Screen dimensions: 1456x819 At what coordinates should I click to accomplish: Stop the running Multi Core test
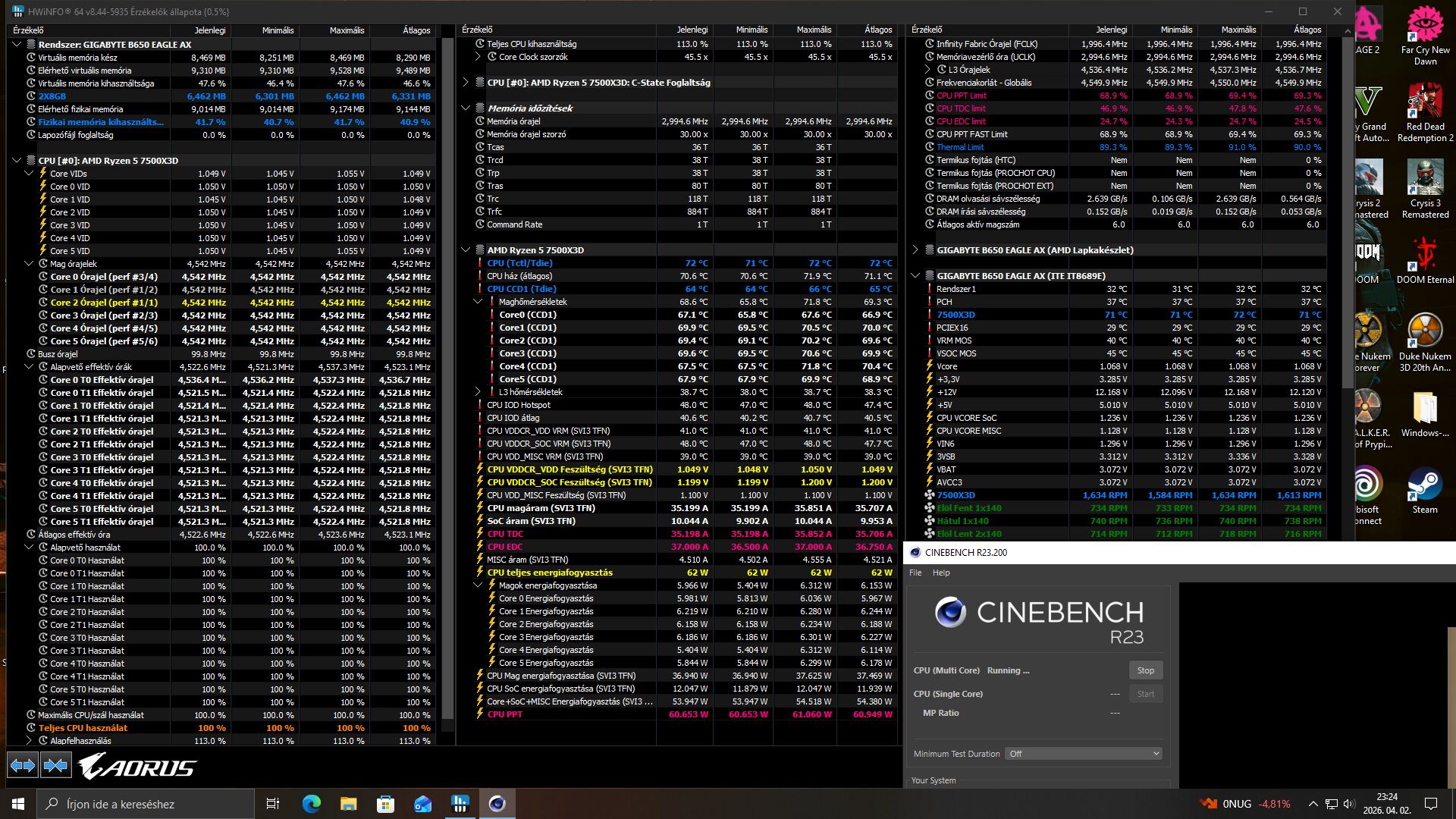[x=1145, y=670]
